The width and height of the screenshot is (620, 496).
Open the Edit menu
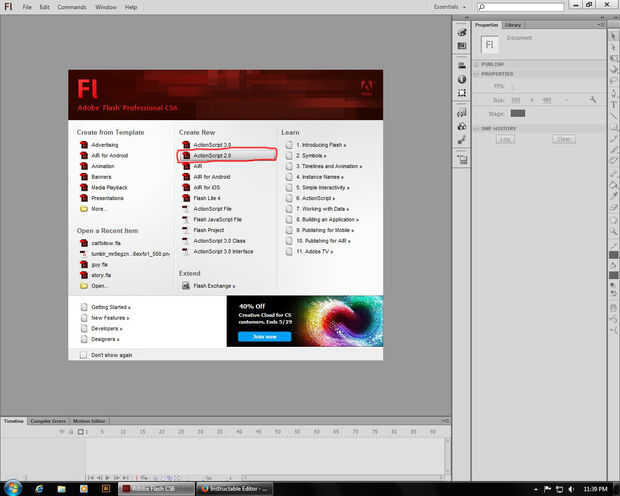44,7
